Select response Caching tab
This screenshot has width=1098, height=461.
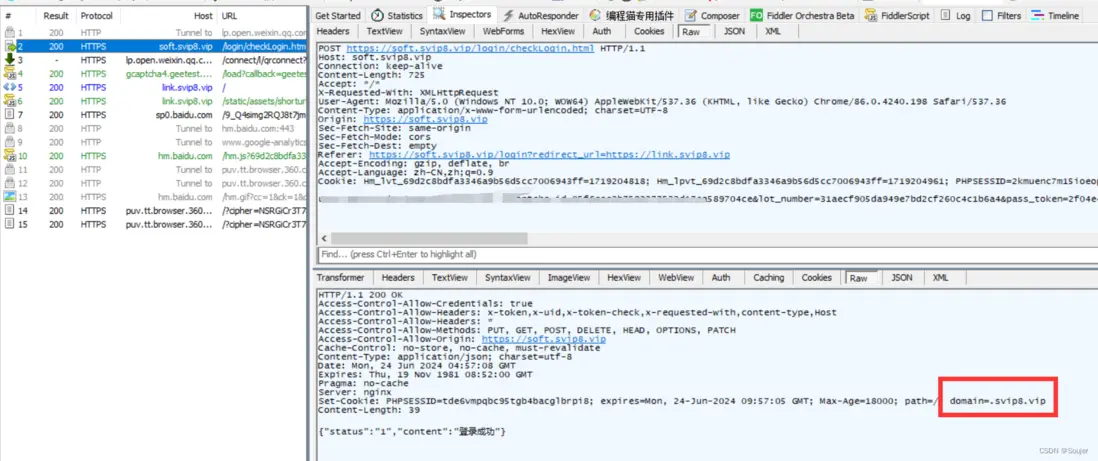coord(768,278)
